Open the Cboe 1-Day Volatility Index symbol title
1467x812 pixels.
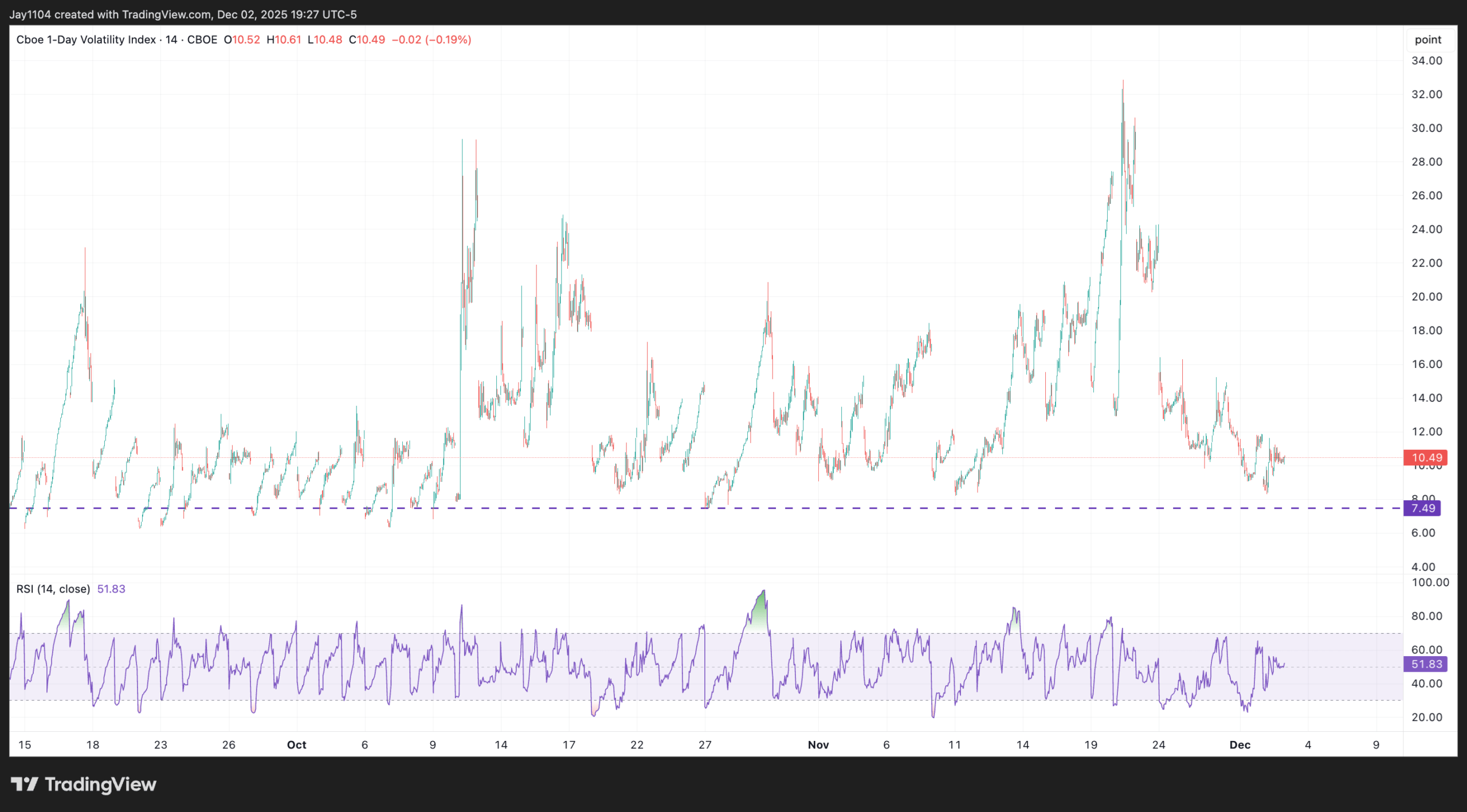(86, 40)
